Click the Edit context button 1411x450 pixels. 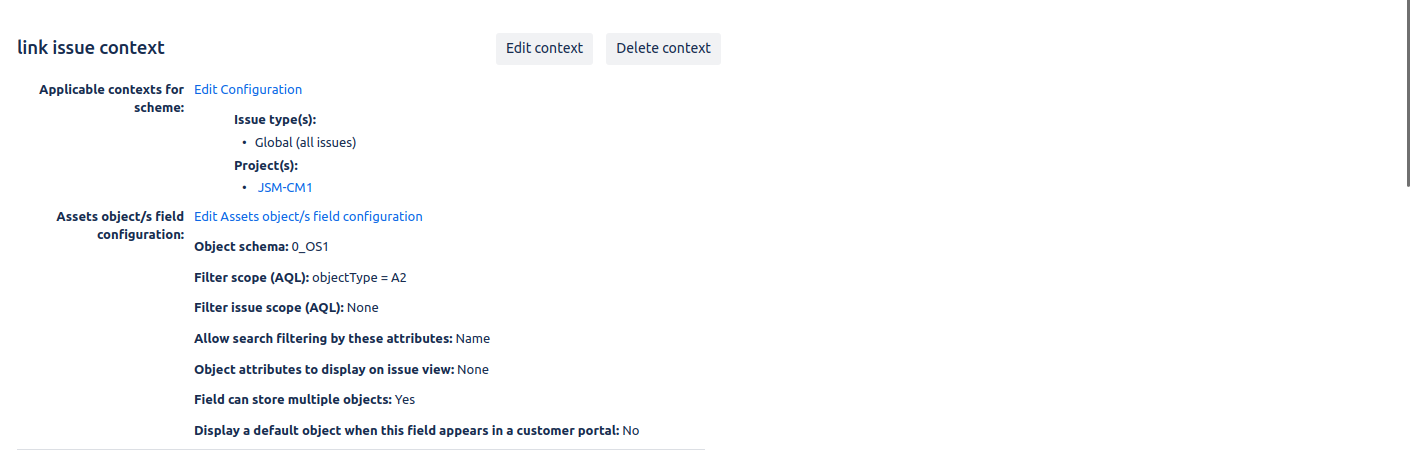click(x=544, y=48)
